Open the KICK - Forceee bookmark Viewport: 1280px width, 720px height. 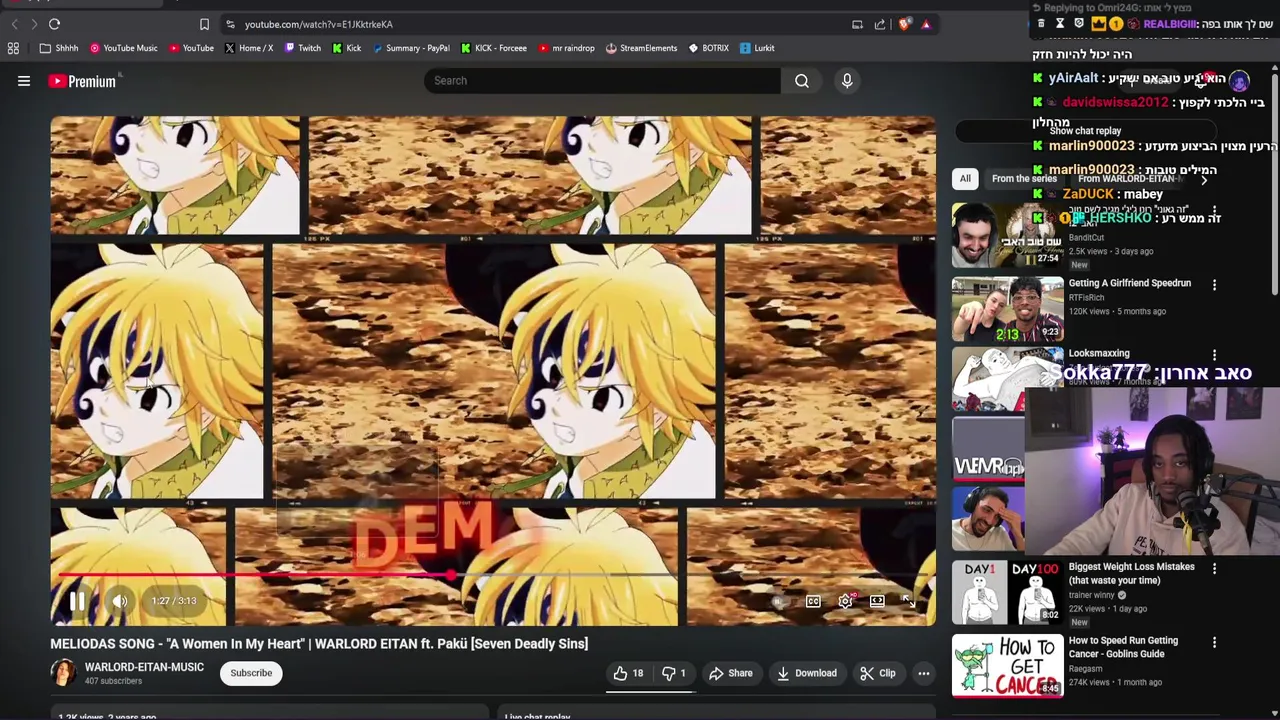coord(494,48)
